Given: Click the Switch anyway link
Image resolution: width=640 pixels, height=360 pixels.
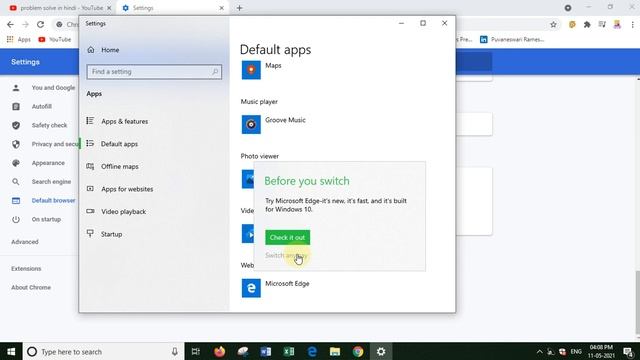Looking at the screenshot, I should [286, 255].
